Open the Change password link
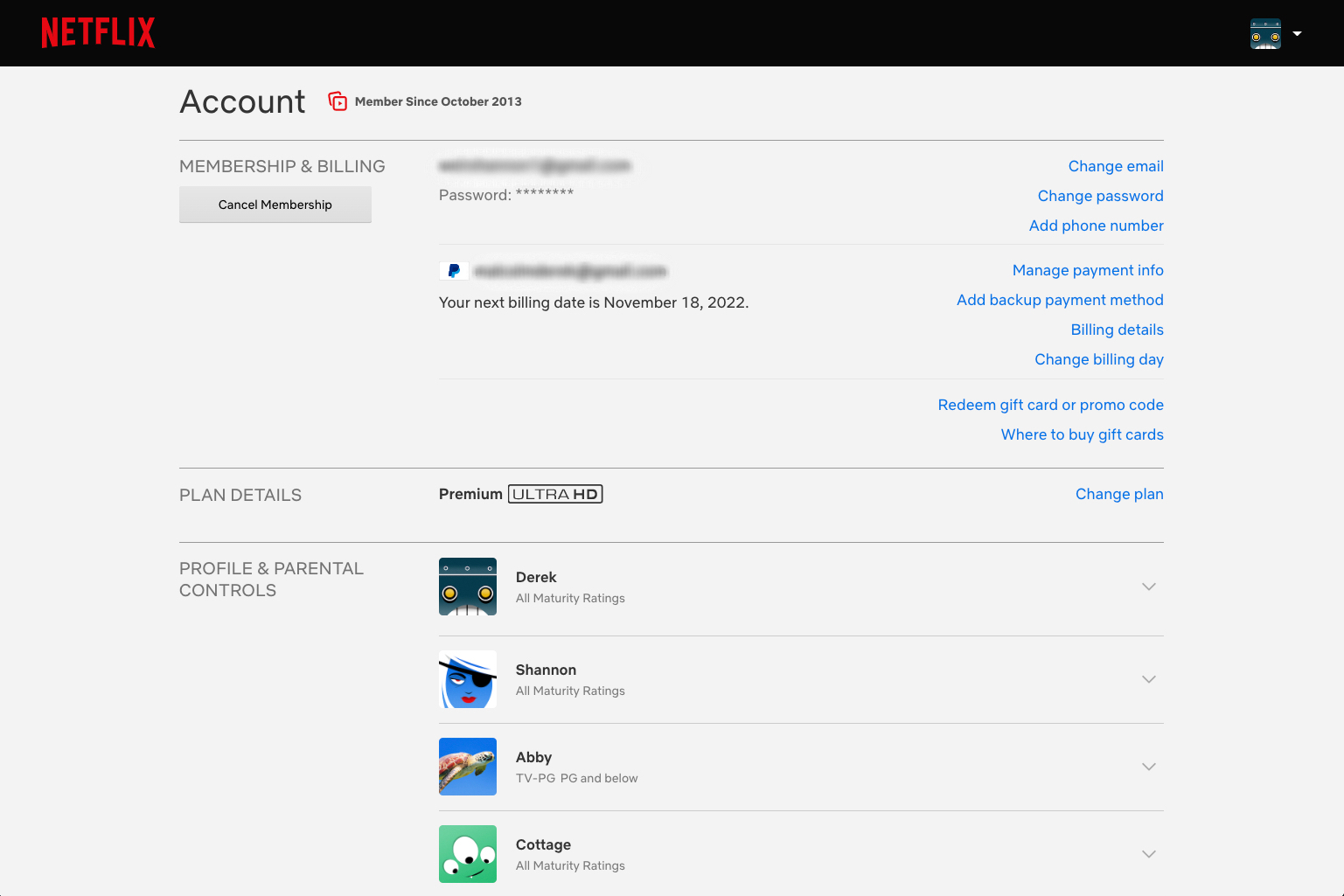The width and height of the screenshot is (1344, 896). coord(1100,196)
